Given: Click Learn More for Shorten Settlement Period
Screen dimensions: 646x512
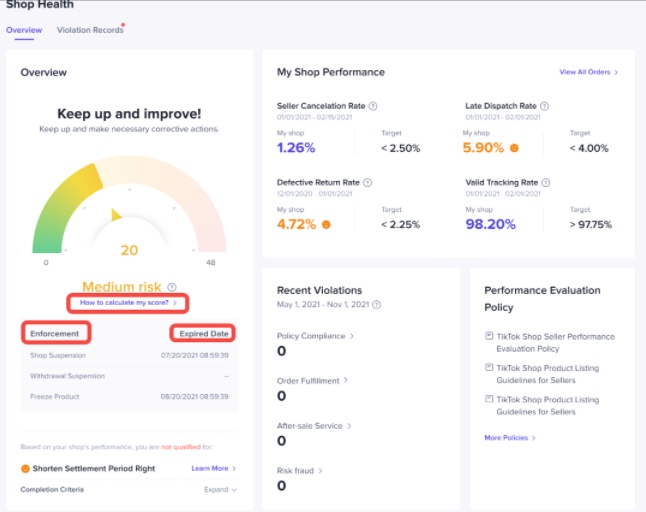Looking at the screenshot, I should (211, 468).
